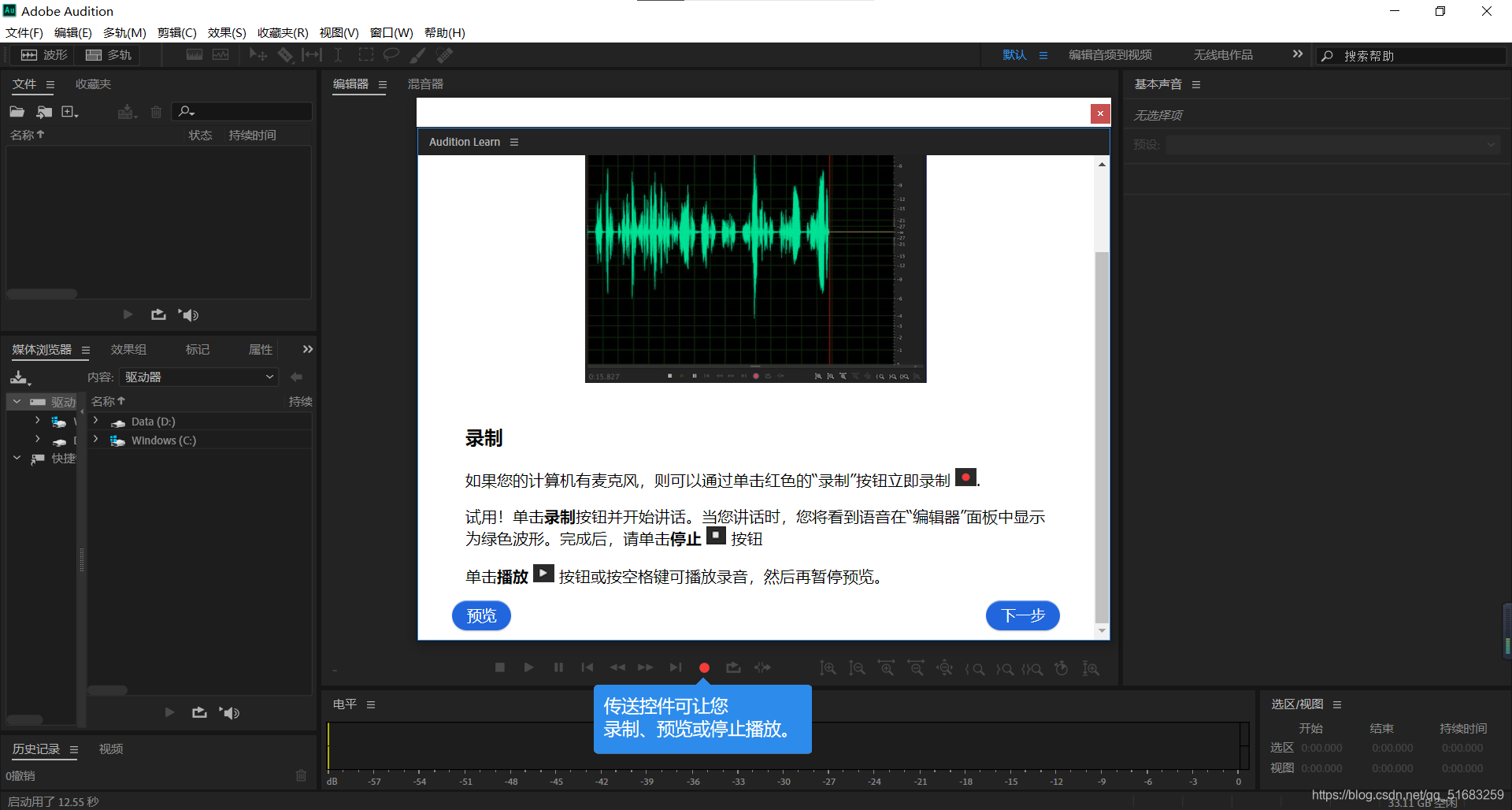Expand the Data (D:) drive

[x=95, y=421]
